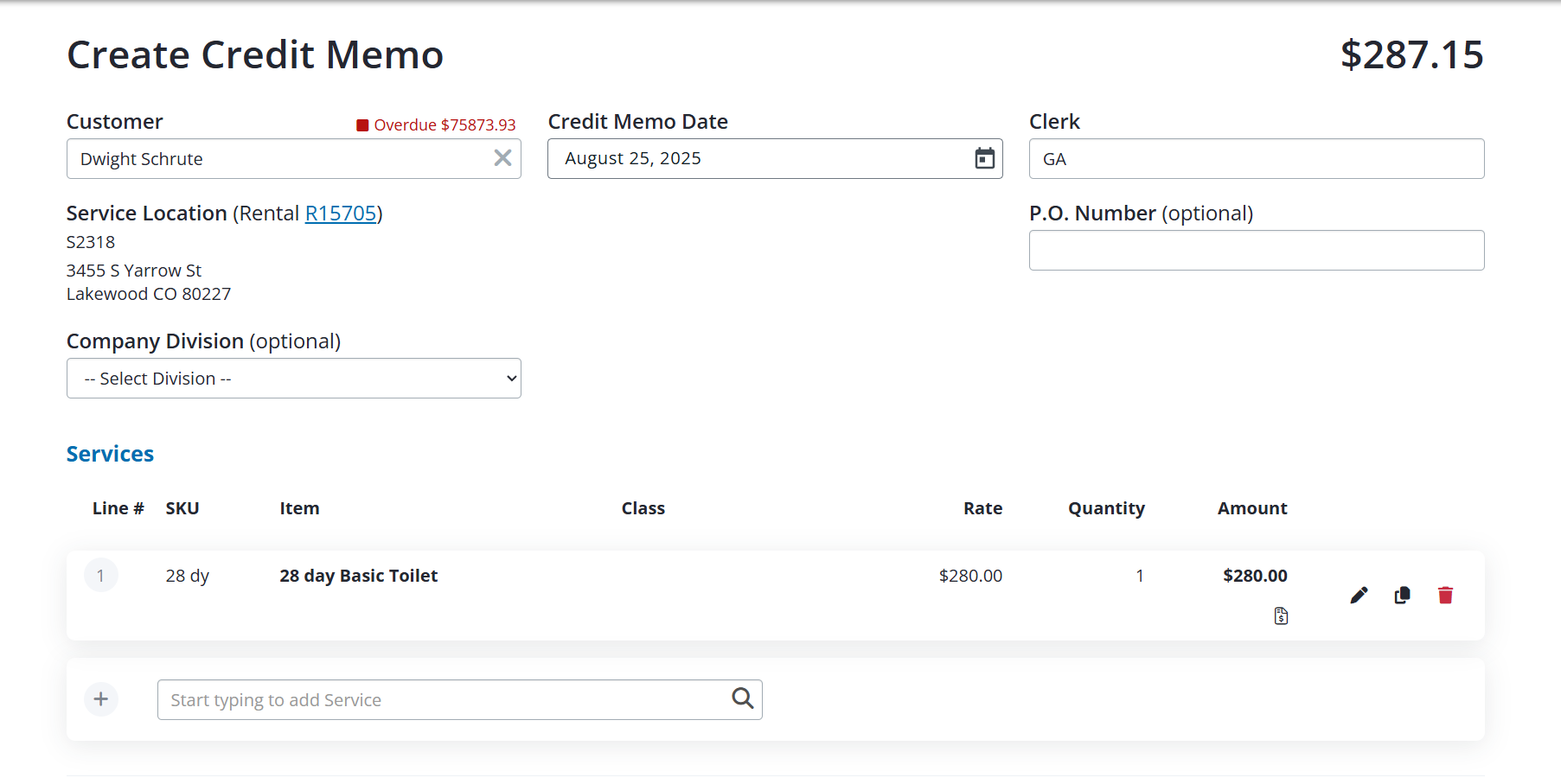This screenshot has width=1561, height=784.
Task: Select the Customer field with Dwight Schrute
Action: 277,158
